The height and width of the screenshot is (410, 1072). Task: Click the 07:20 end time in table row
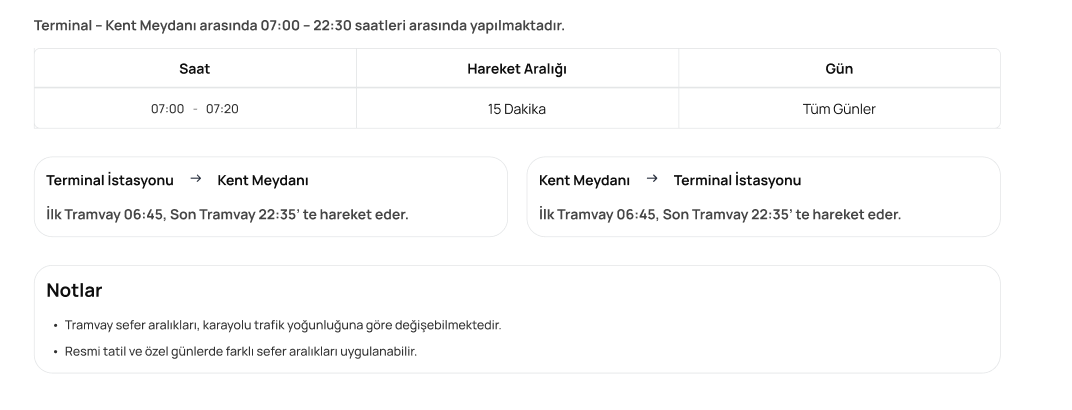222,109
